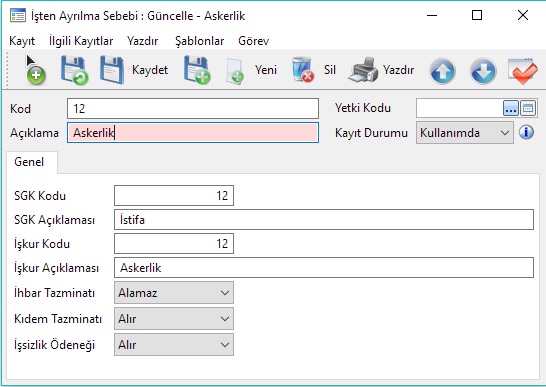Click the Açıklama input field
This screenshot has height=387, width=546.
193,133
